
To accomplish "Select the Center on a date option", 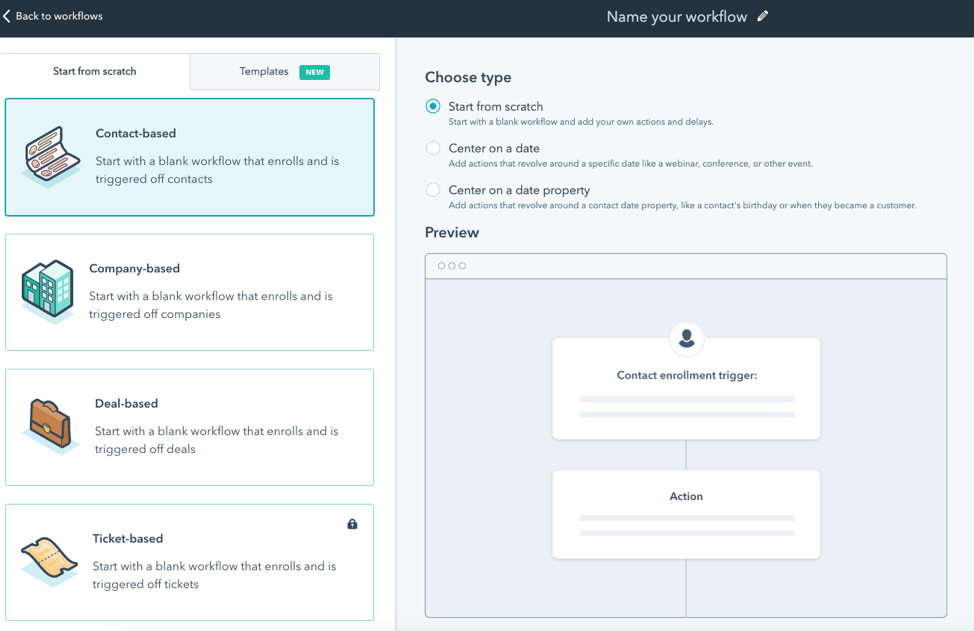I will 433,148.
